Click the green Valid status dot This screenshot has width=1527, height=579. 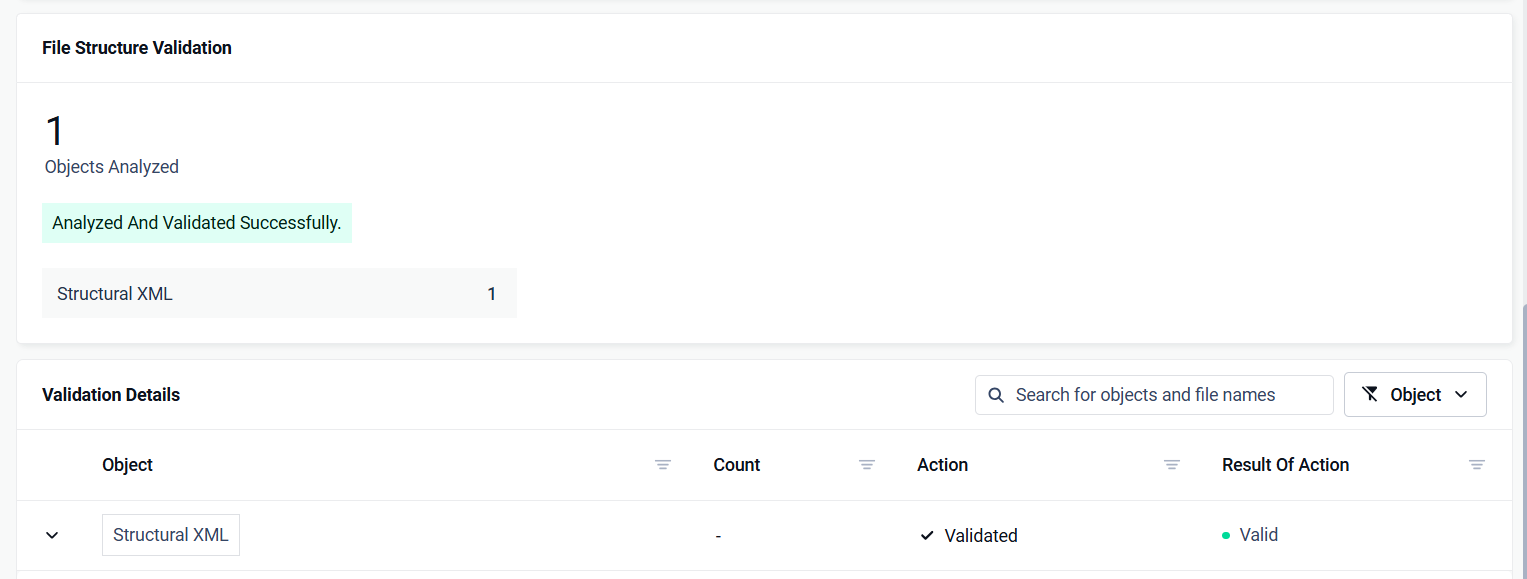coord(1226,536)
